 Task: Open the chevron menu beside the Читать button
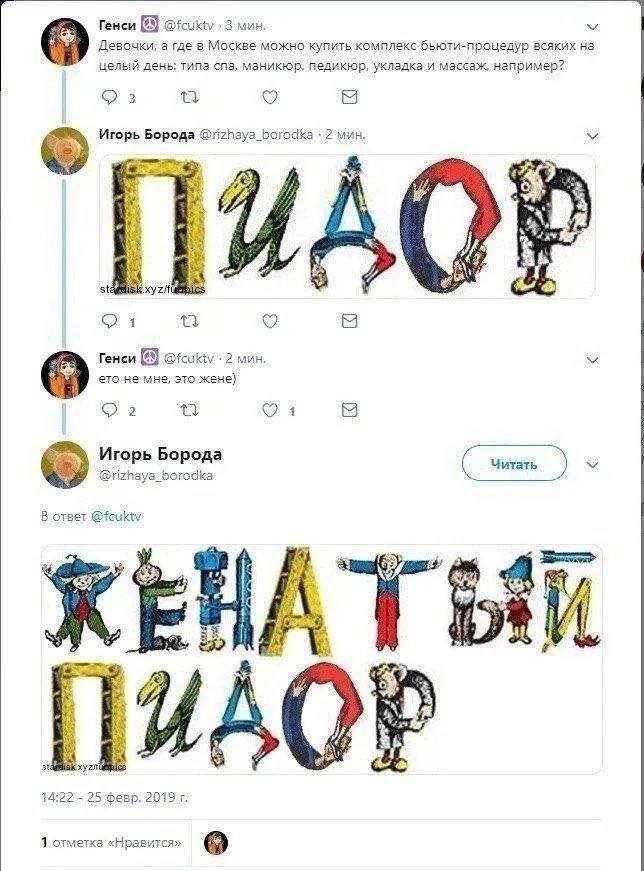click(592, 464)
